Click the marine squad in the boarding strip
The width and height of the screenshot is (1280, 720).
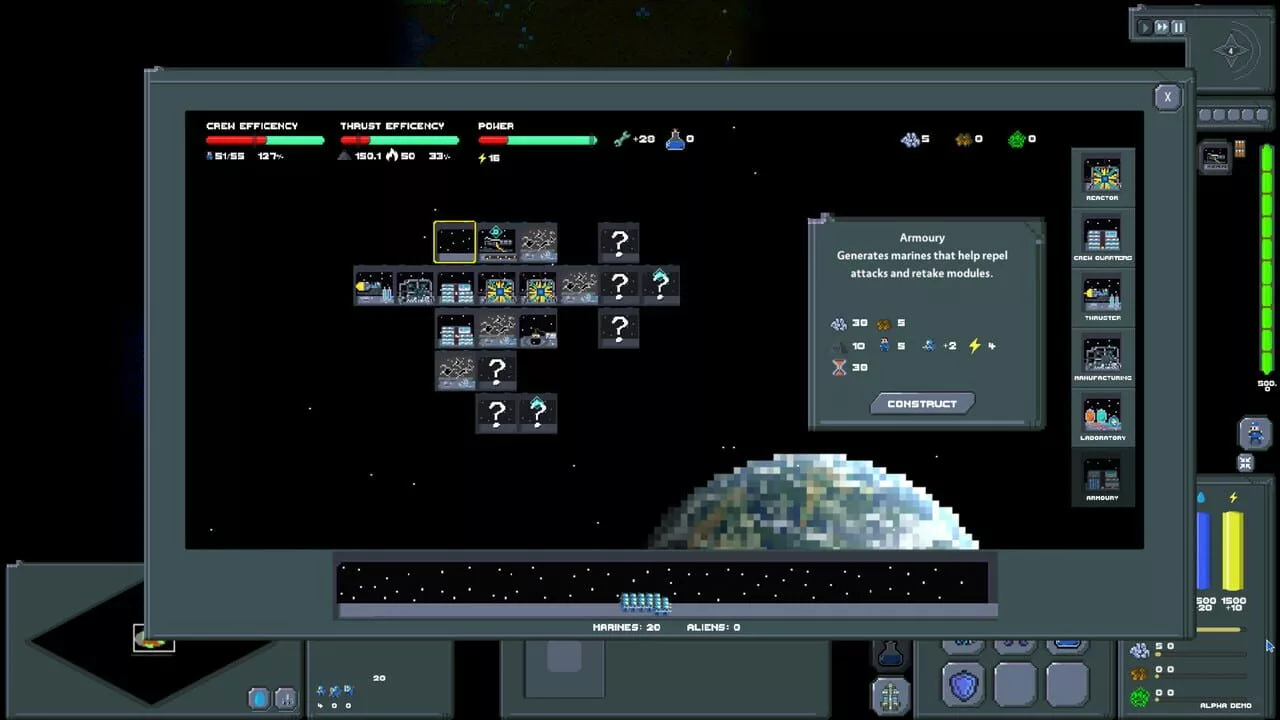click(x=646, y=602)
